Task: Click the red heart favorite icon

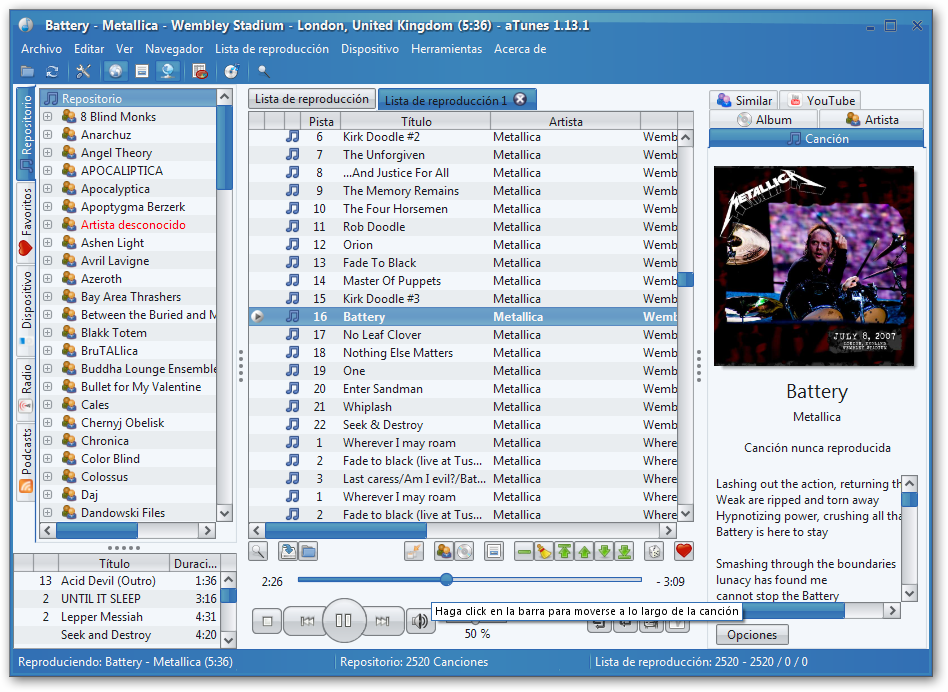Action: click(684, 551)
